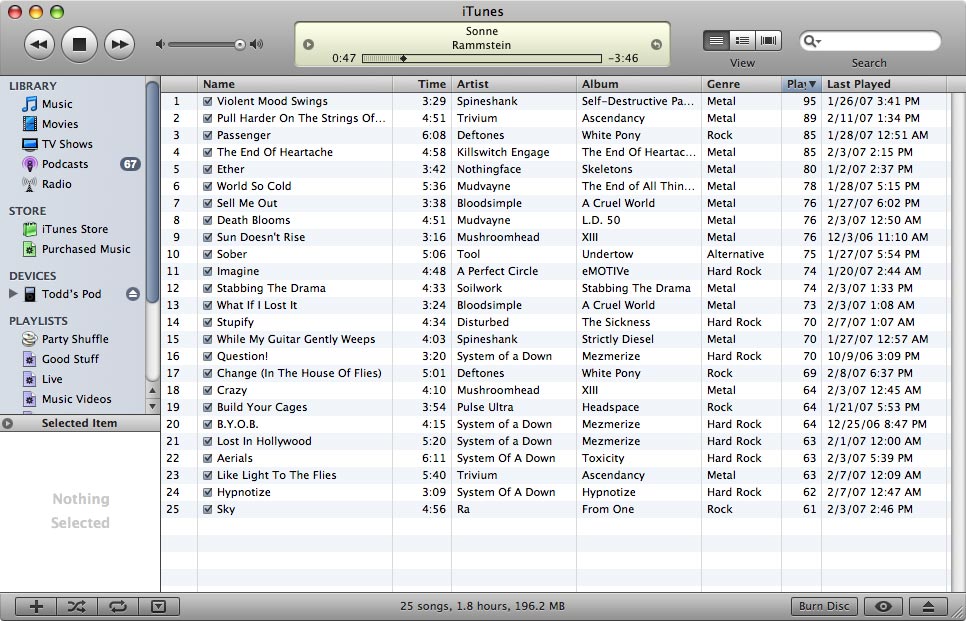Uncheck the Death Blooms checkbox
The height and width of the screenshot is (621, 966).
click(208, 220)
